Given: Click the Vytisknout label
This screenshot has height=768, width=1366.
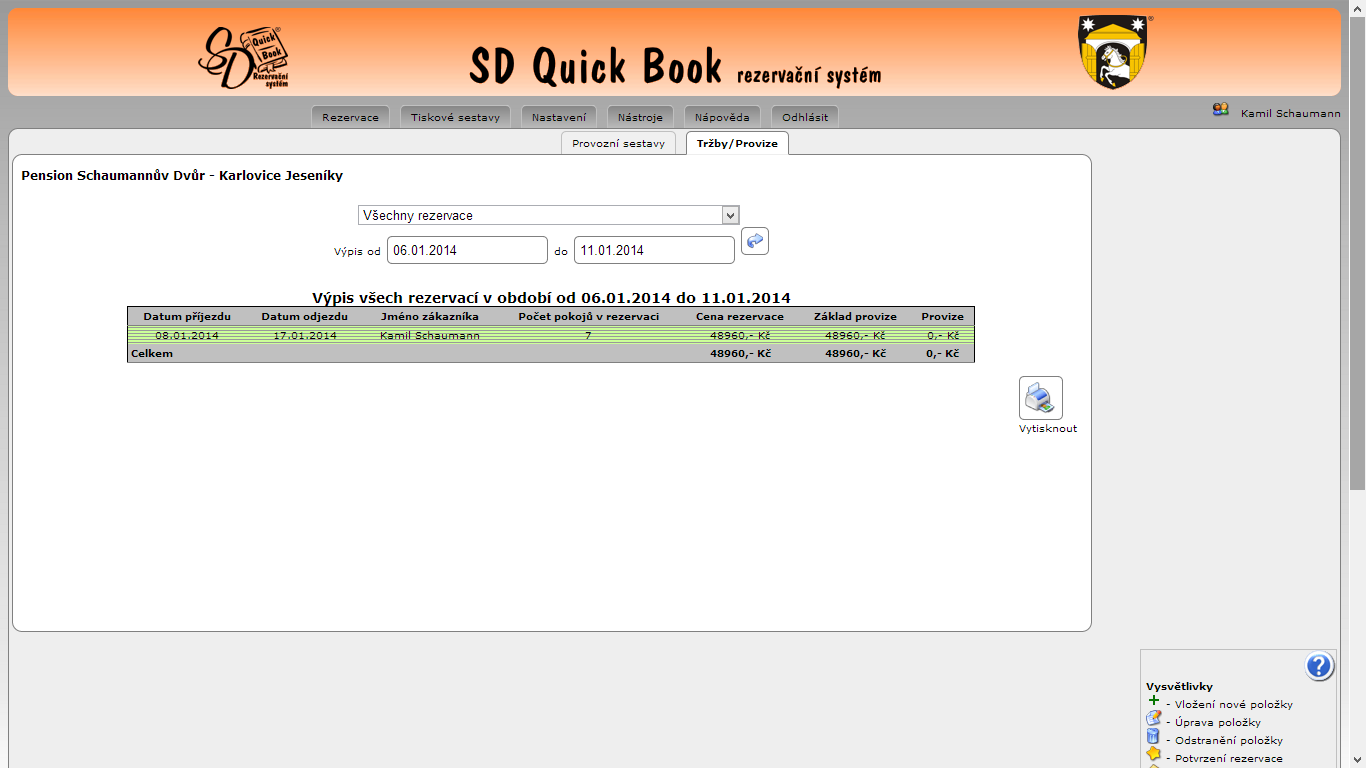Looking at the screenshot, I should coord(1048,429).
